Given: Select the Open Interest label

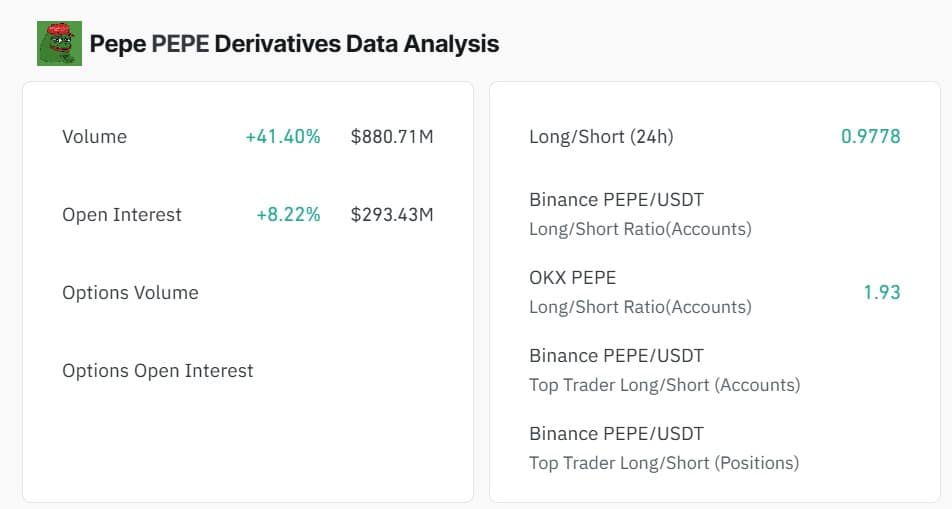Looking at the screenshot, I should 122,215.
